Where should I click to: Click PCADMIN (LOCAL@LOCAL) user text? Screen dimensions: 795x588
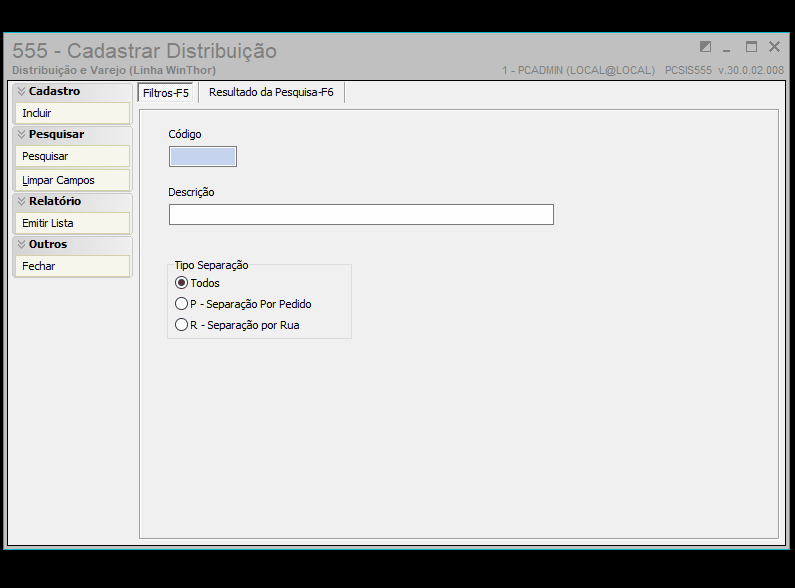tap(579, 70)
